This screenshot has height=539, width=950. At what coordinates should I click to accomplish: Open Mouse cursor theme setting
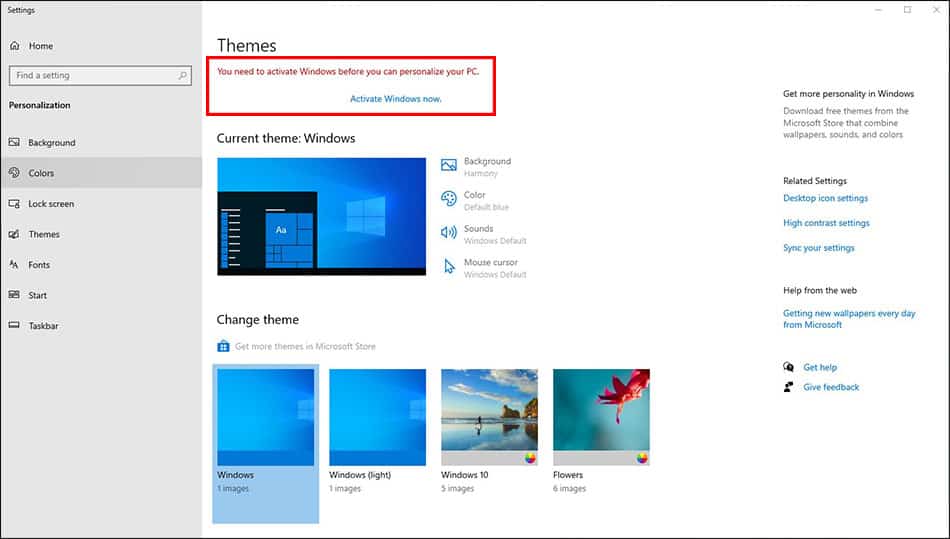tap(490, 263)
